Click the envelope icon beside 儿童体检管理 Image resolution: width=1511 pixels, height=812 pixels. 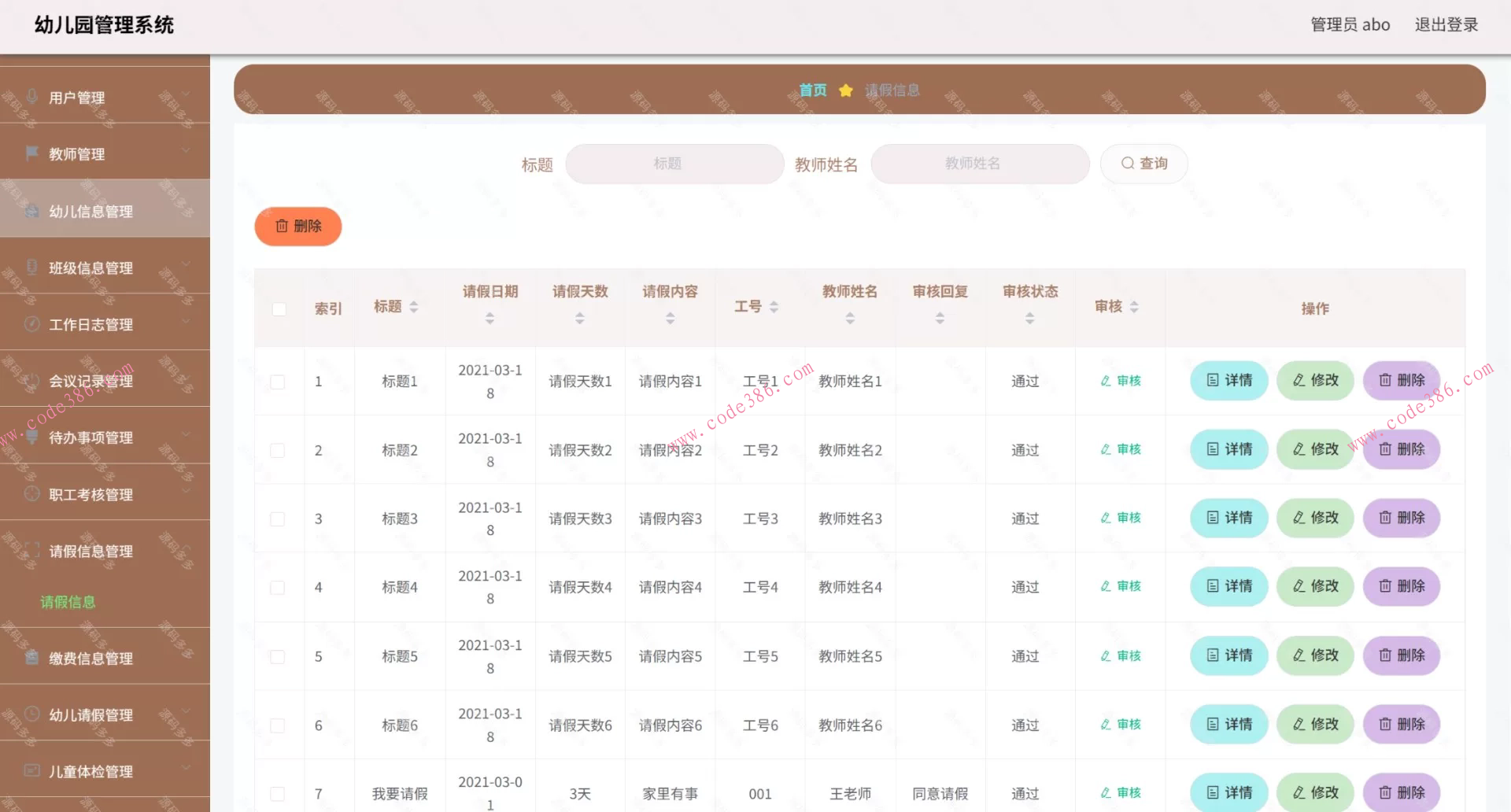click(x=31, y=771)
